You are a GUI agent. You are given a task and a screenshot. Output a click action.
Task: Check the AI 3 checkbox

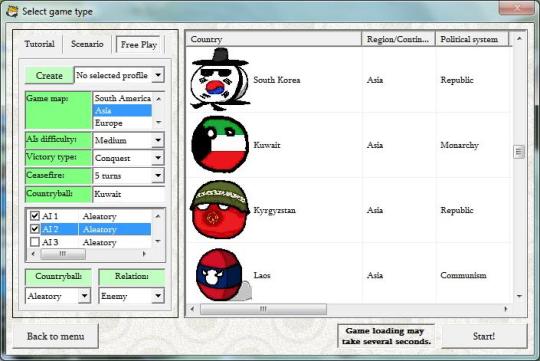tap(35, 242)
